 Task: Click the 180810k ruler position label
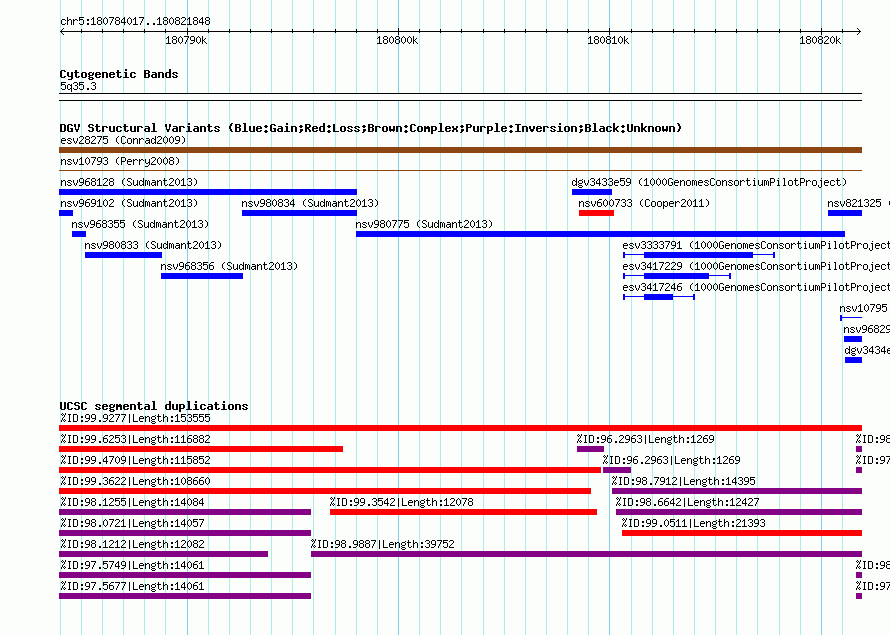608,40
